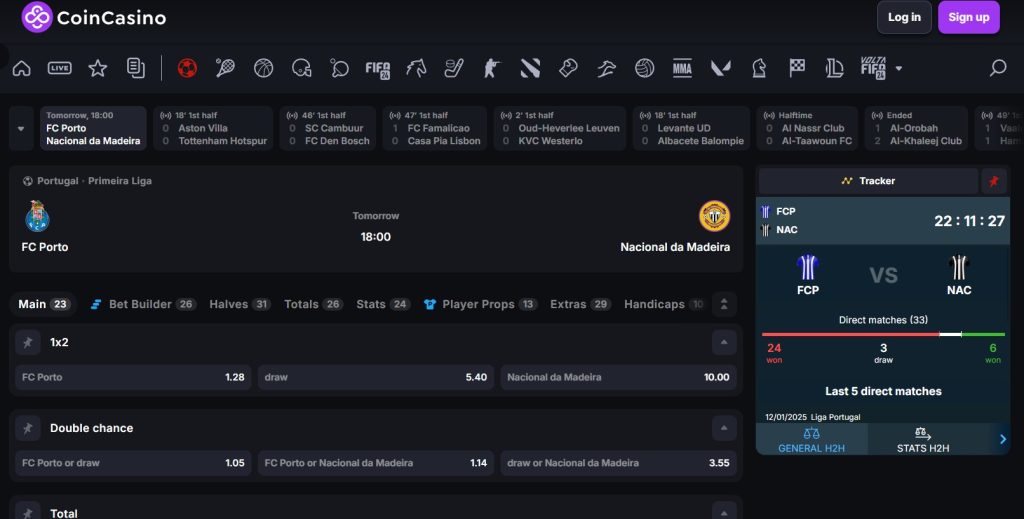This screenshot has height=519, width=1024.
Task: Collapse the 1x2 market section
Action: point(724,342)
